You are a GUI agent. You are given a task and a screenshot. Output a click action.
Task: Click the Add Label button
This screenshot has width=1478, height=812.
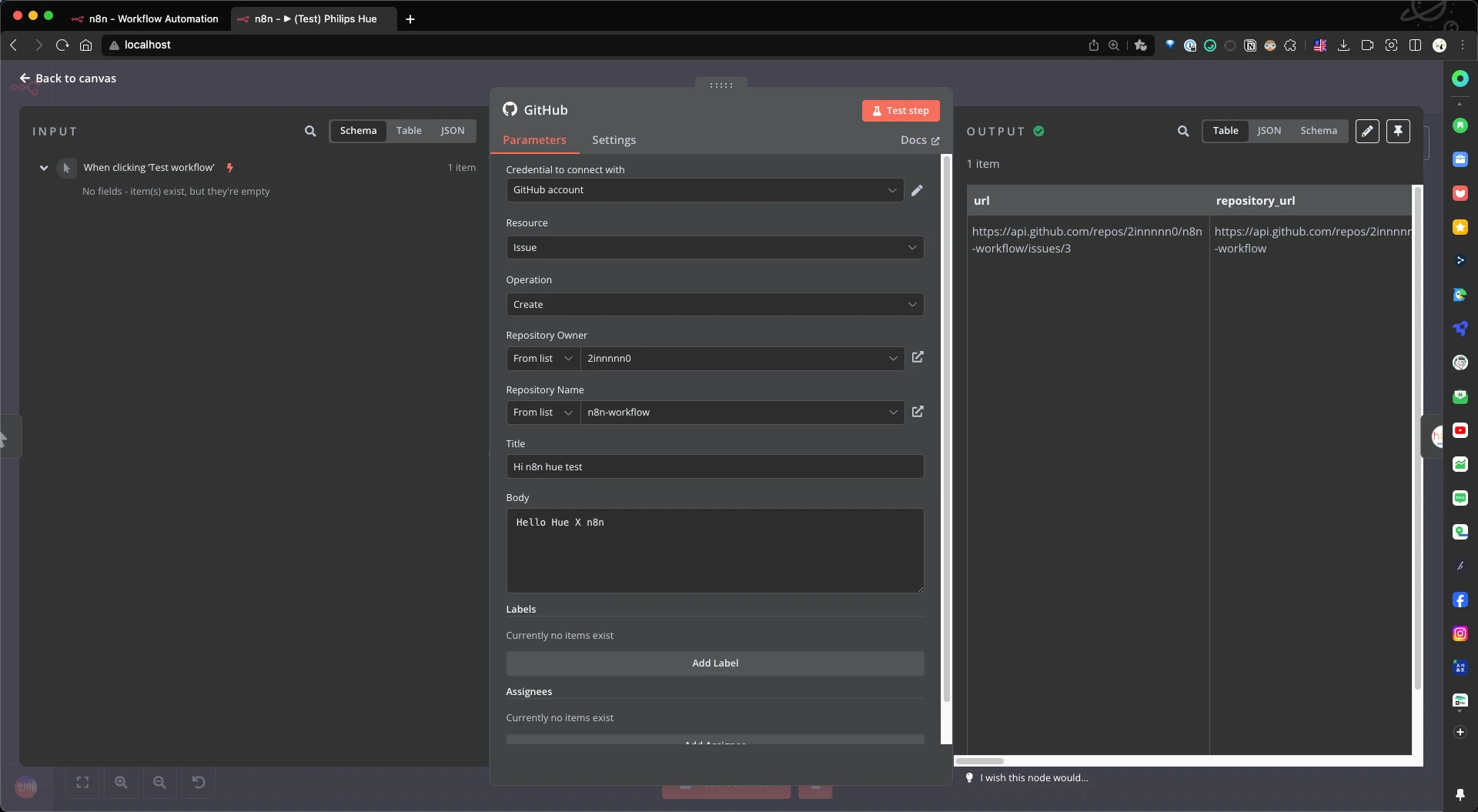(x=715, y=663)
